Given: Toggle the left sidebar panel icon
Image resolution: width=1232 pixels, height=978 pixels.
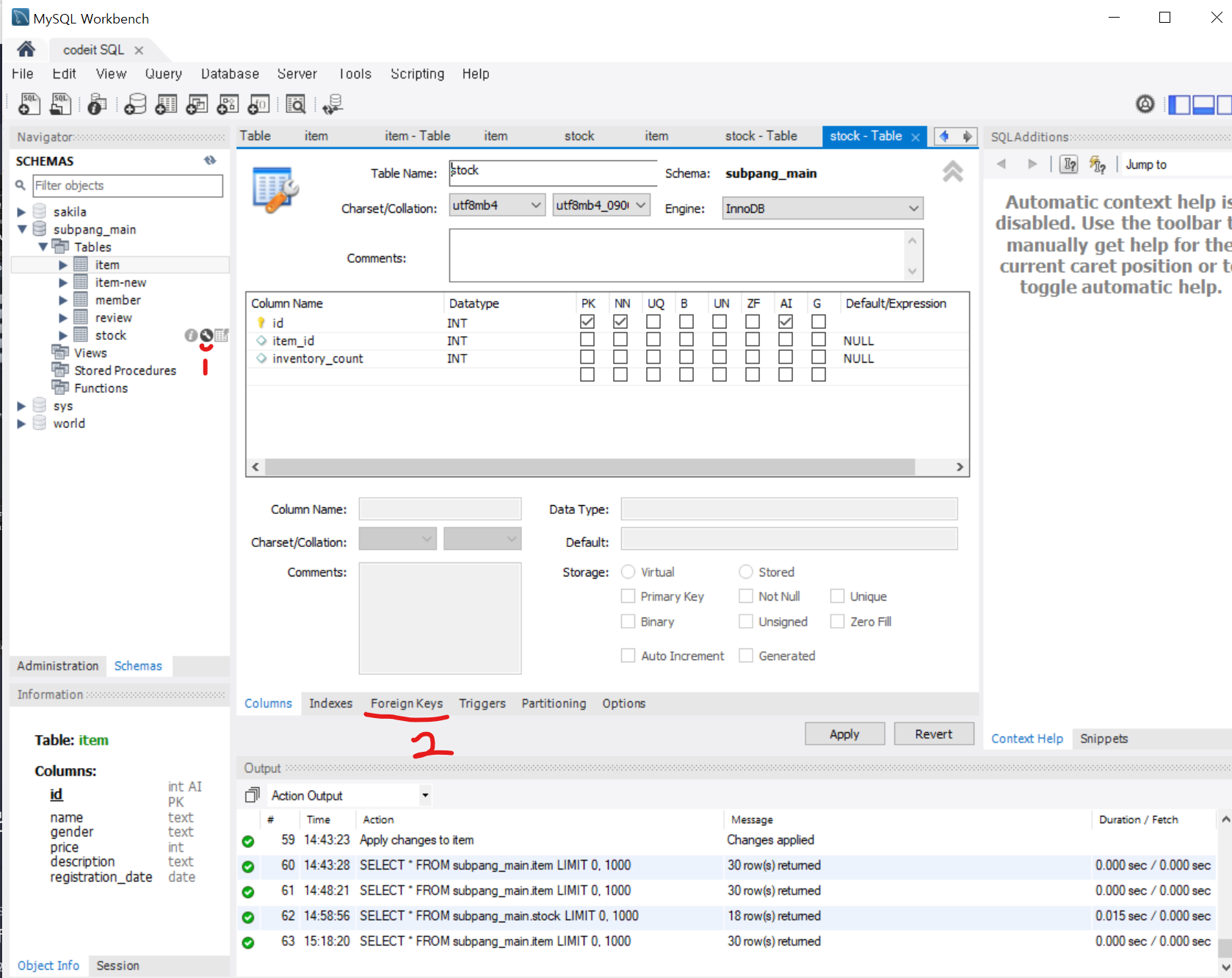Looking at the screenshot, I should click(1179, 105).
